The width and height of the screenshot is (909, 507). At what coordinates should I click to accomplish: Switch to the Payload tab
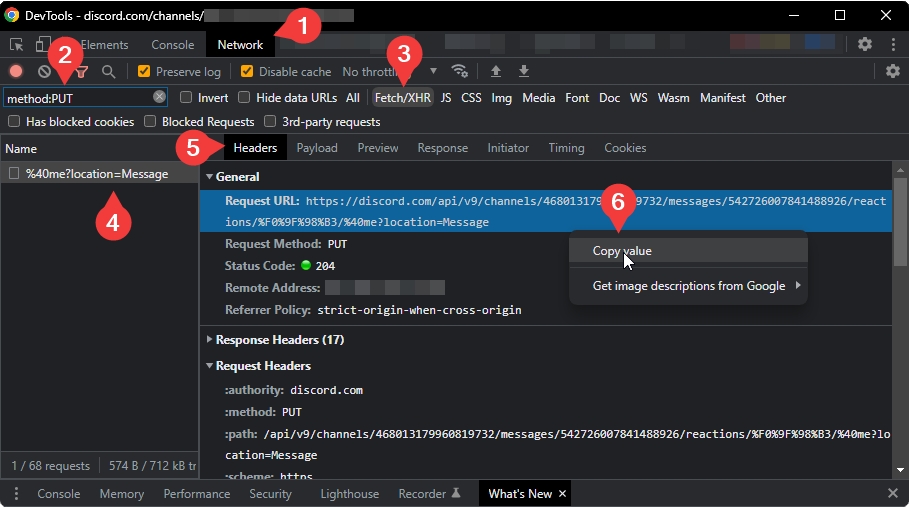pyautogui.click(x=317, y=148)
